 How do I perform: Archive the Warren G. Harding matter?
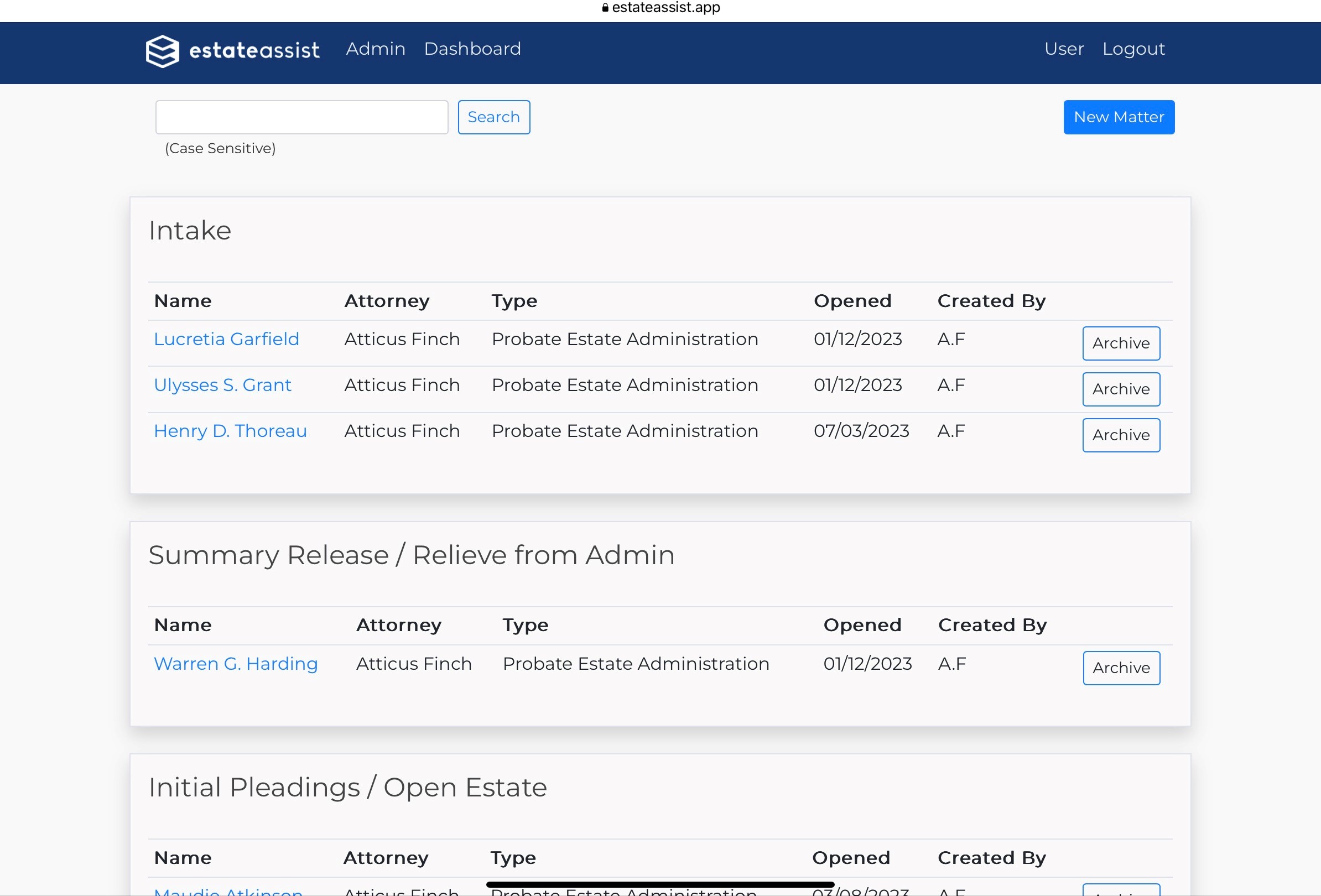pyautogui.click(x=1121, y=668)
